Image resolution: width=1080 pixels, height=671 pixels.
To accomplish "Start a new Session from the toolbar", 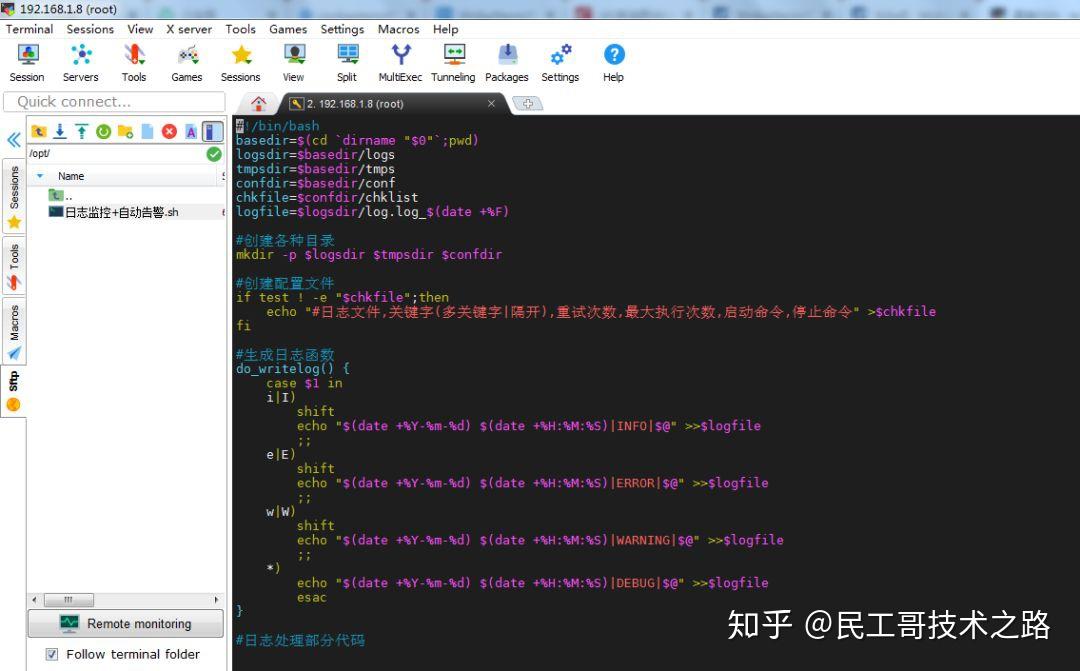I will coord(26,60).
